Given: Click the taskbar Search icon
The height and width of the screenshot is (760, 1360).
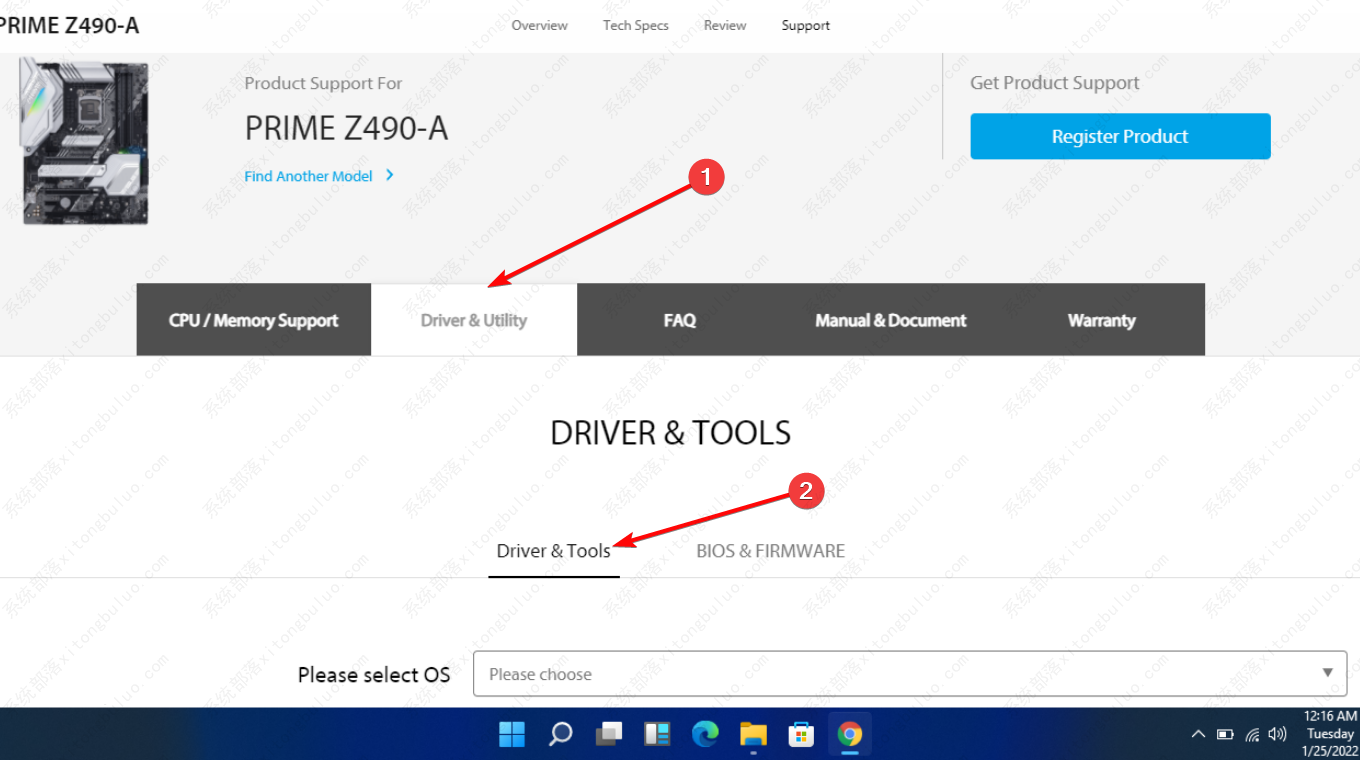Looking at the screenshot, I should tap(561, 735).
